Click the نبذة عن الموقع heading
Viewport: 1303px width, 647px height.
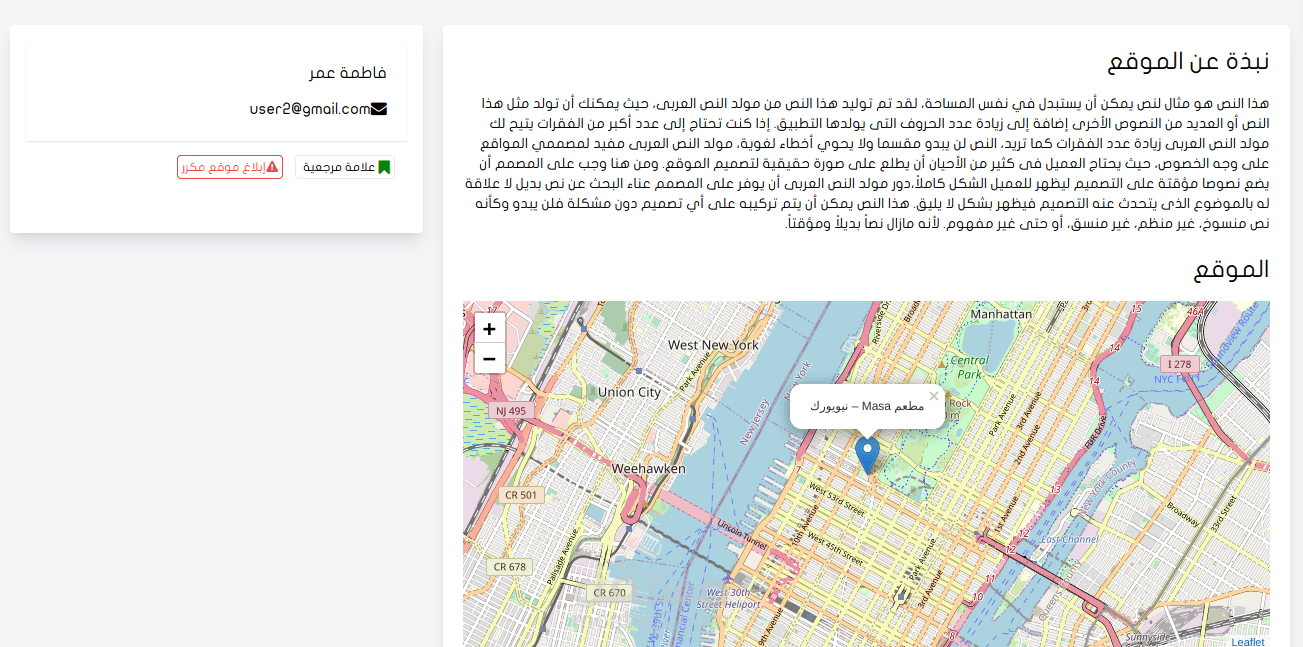[1189, 61]
